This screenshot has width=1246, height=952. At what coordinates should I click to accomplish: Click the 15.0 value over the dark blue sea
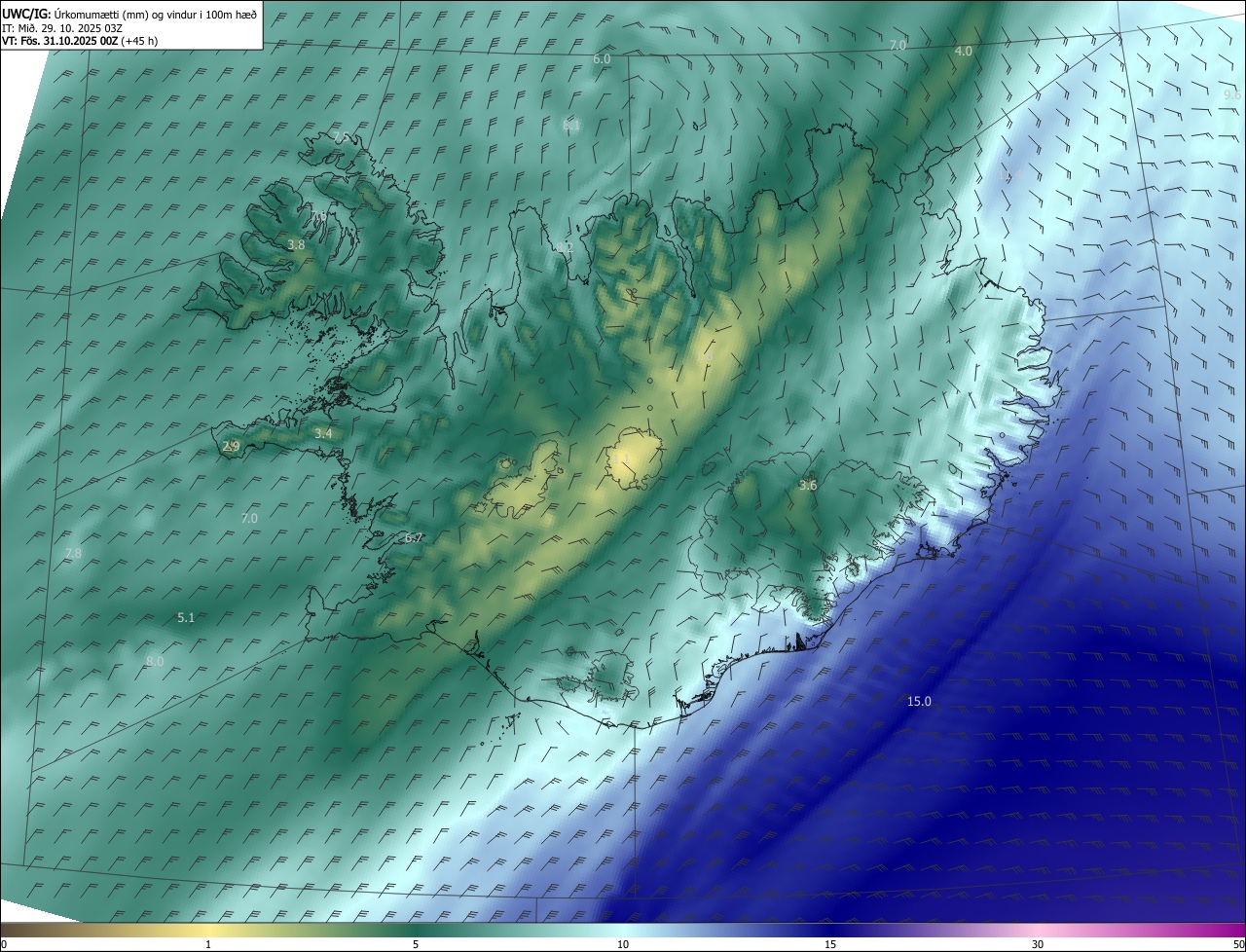tap(919, 702)
